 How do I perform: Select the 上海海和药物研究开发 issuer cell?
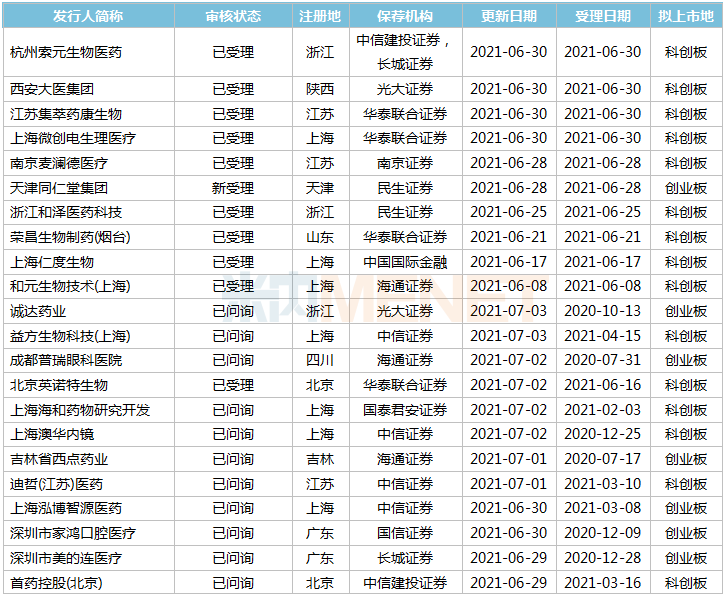coord(88,410)
